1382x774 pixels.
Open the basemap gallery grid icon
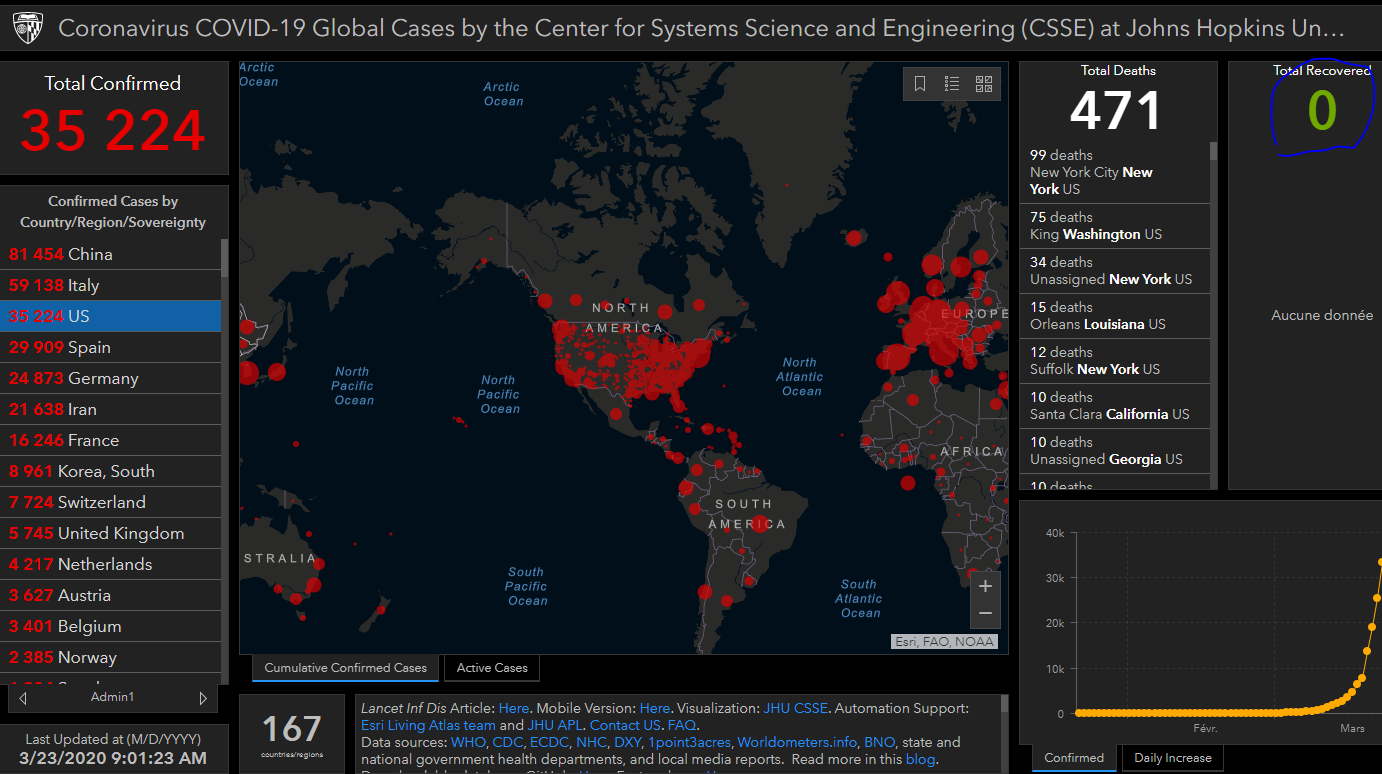point(984,84)
